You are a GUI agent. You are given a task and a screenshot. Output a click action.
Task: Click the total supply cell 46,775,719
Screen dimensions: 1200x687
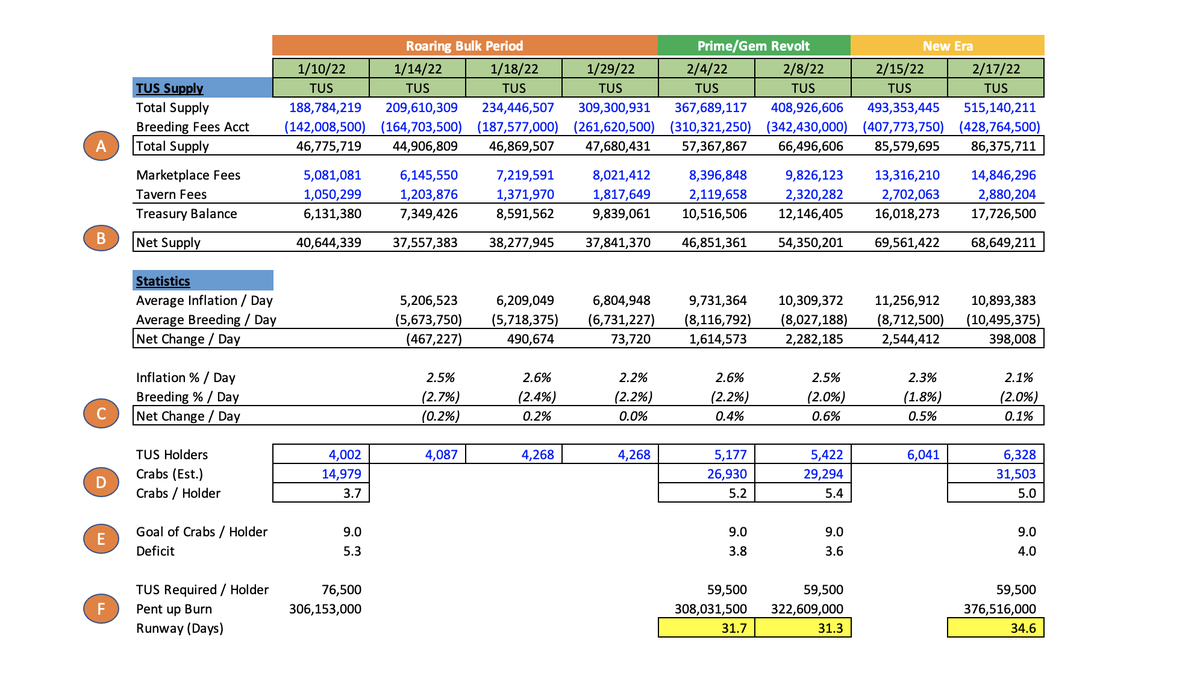[328, 146]
